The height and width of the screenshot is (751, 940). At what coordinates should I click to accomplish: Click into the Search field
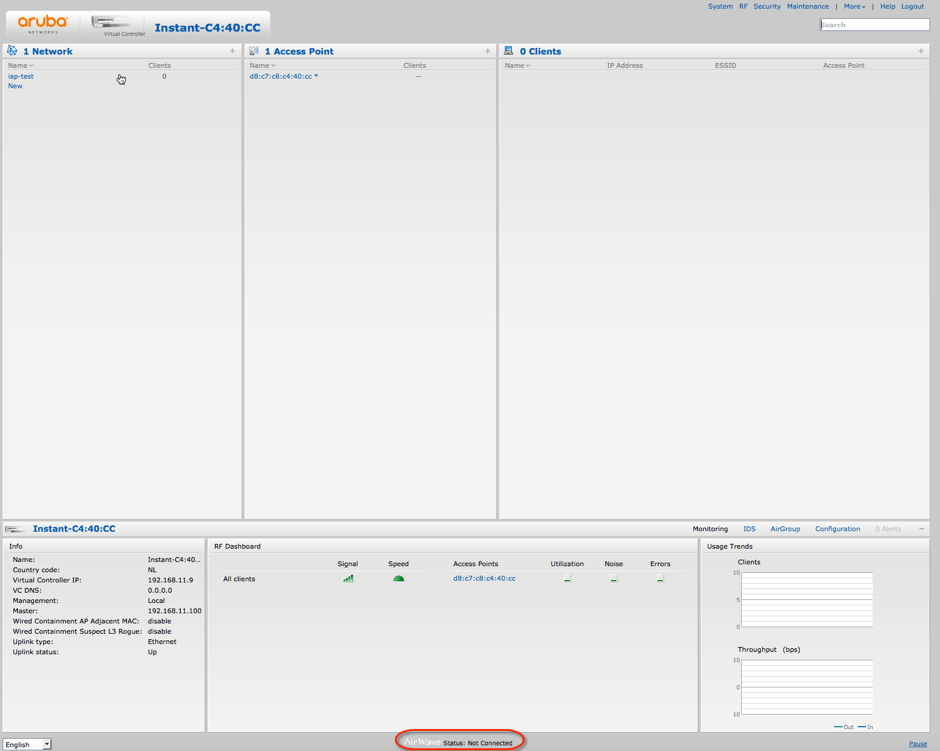pyautogui.click(x=874, y=25)
